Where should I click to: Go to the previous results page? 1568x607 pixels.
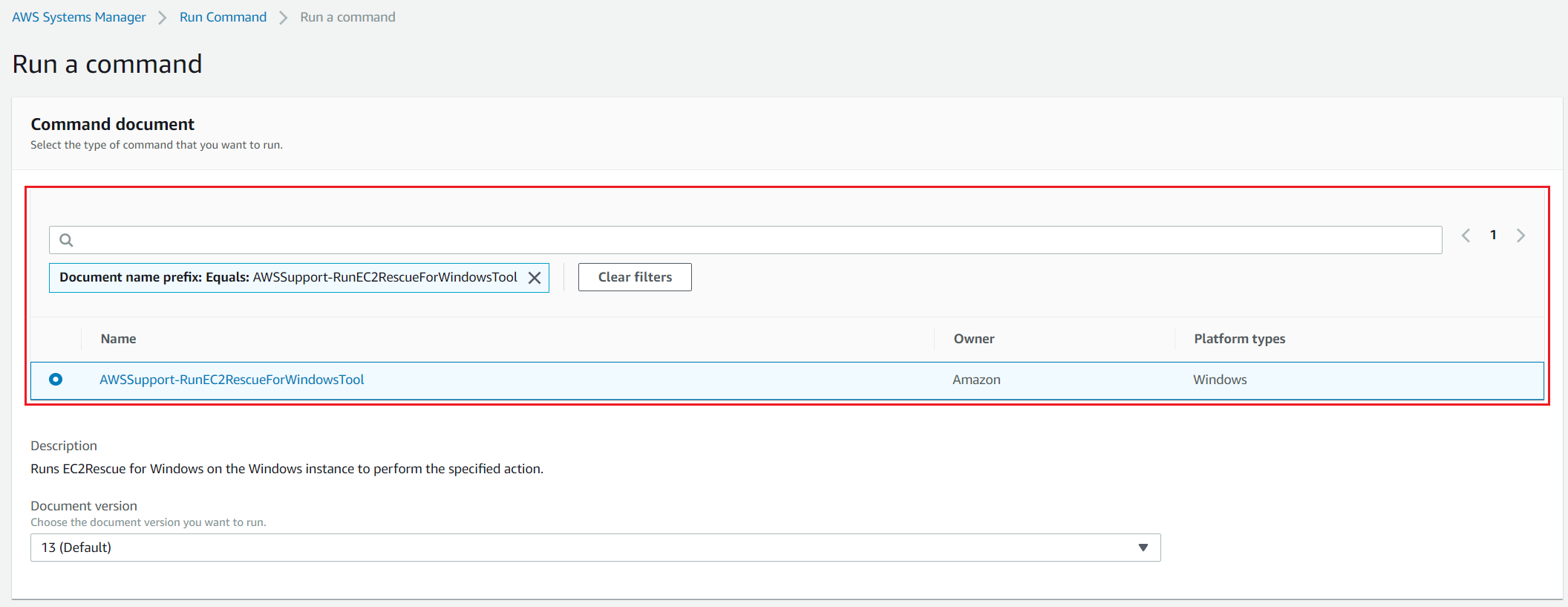(1466, 236)
